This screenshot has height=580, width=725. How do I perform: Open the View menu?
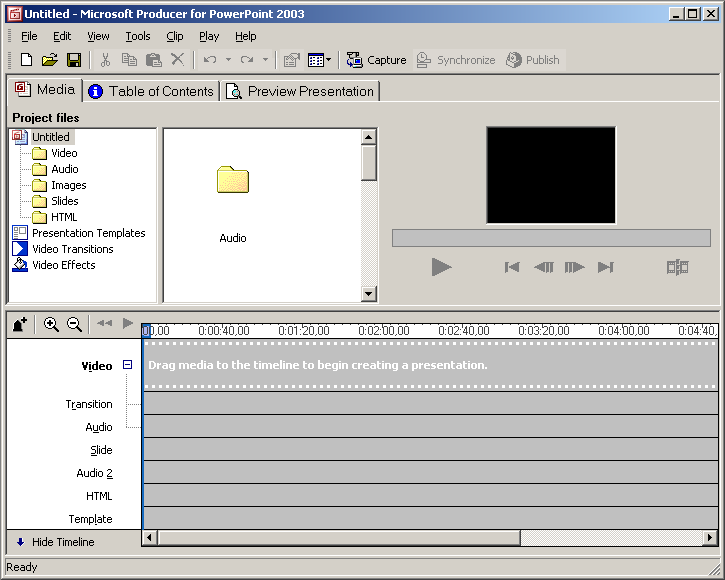98,36
